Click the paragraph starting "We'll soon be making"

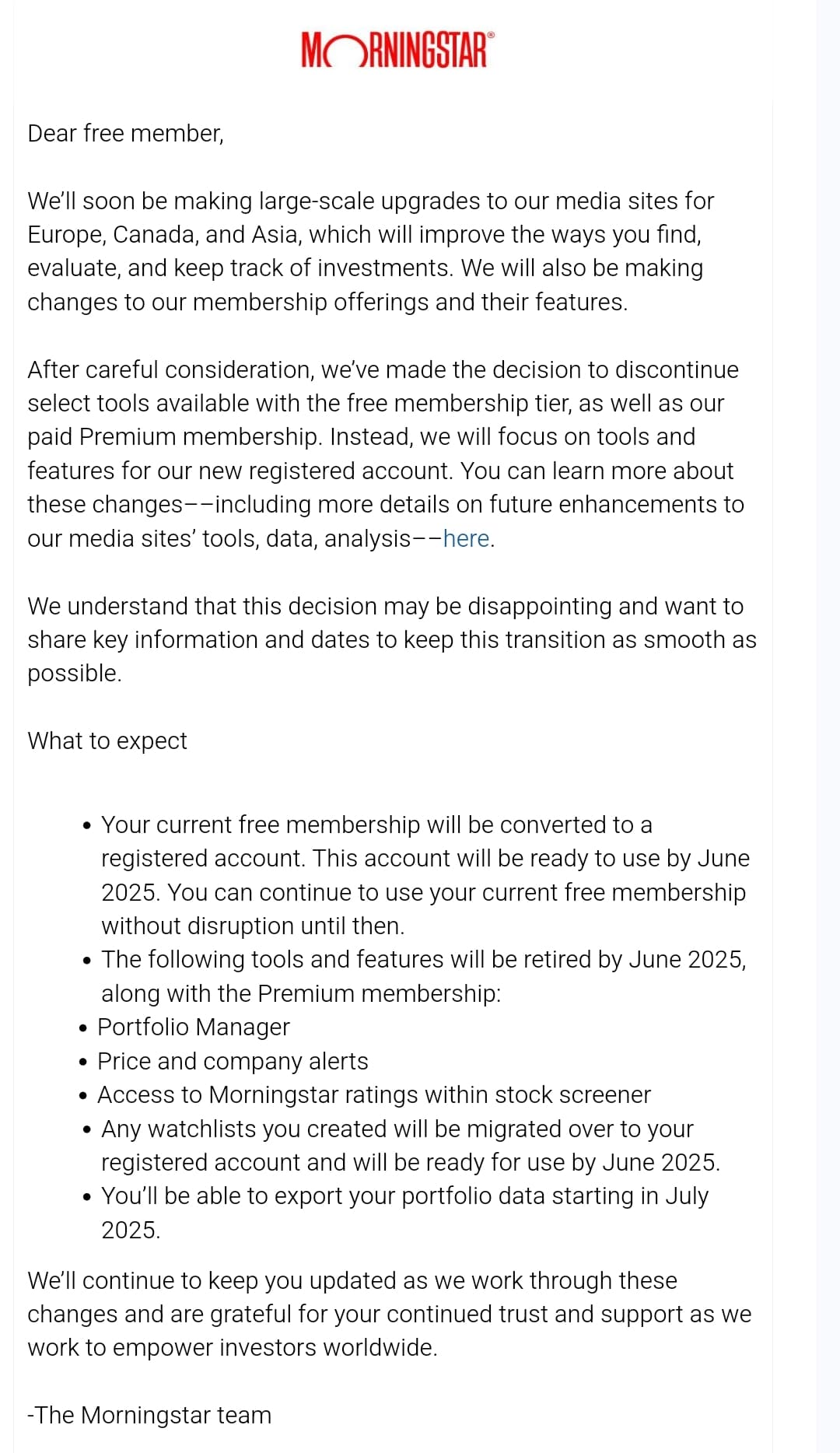pyautogui.click(x=370, y=251)
